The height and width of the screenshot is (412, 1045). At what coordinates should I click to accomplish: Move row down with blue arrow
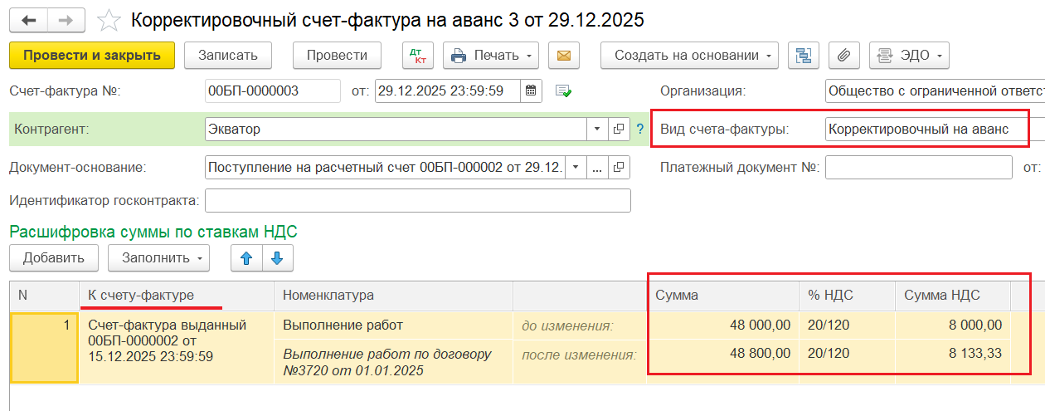276,258
